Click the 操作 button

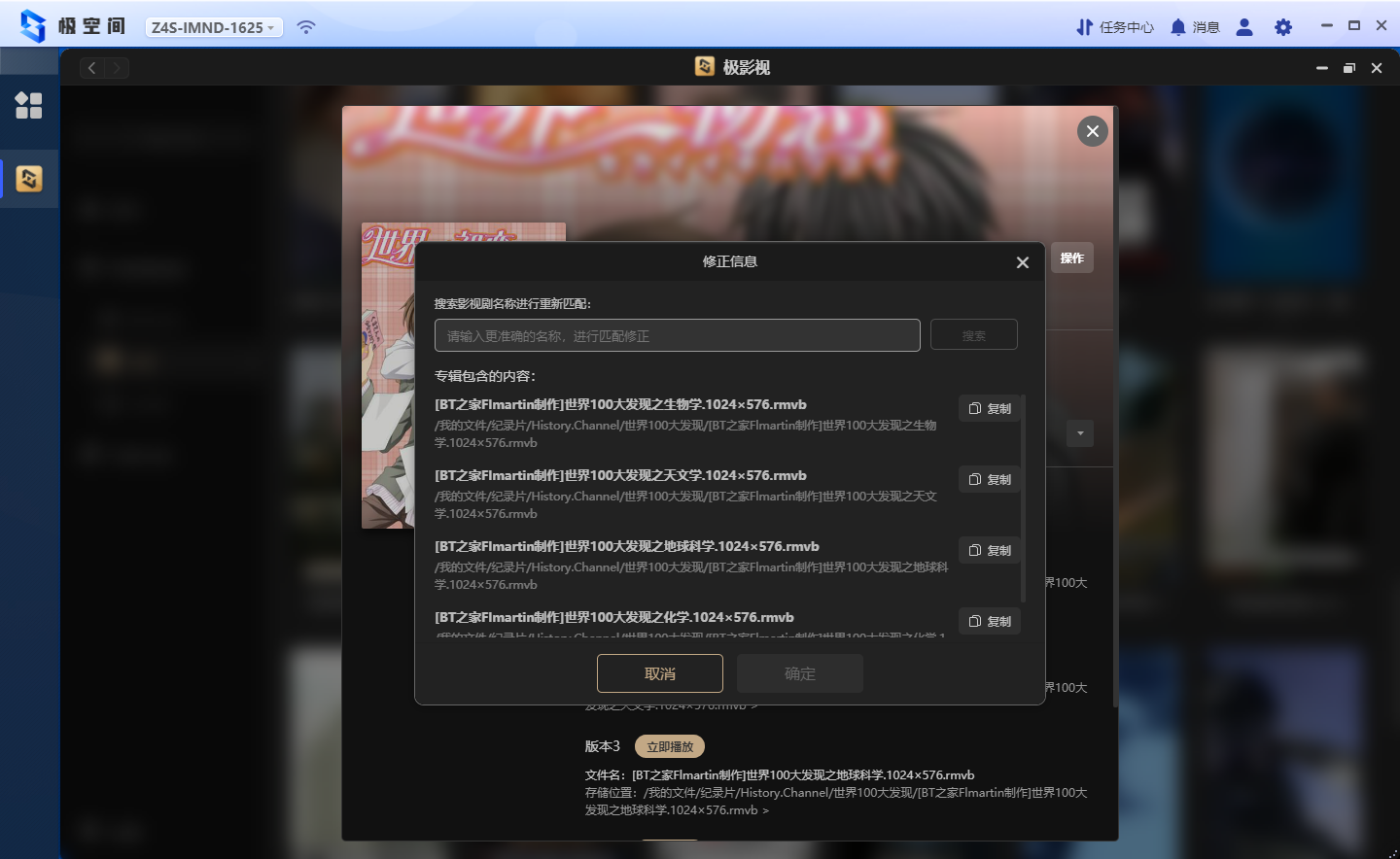pos(1072,258)
